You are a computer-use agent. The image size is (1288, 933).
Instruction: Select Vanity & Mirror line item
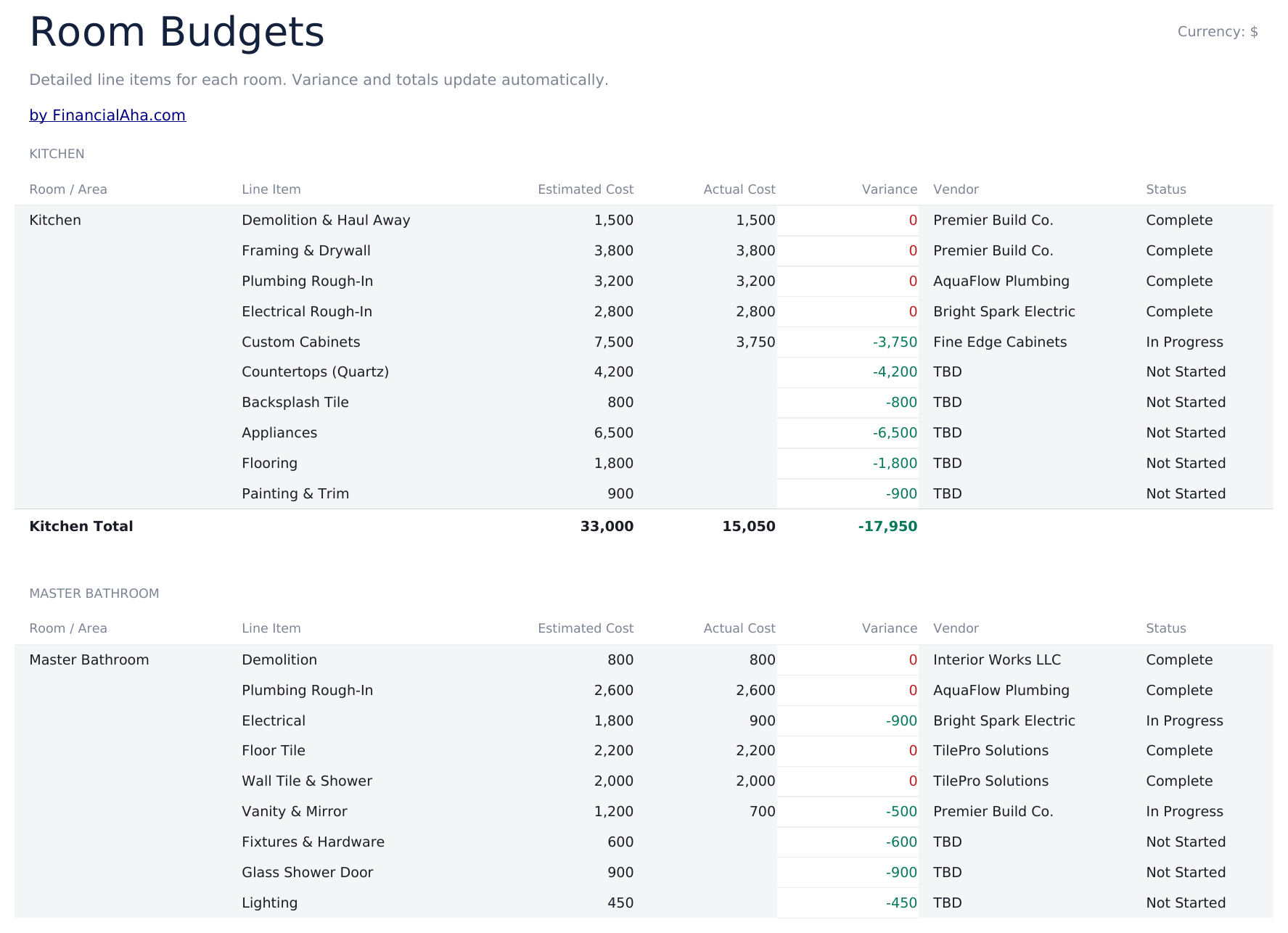(295, 812)
